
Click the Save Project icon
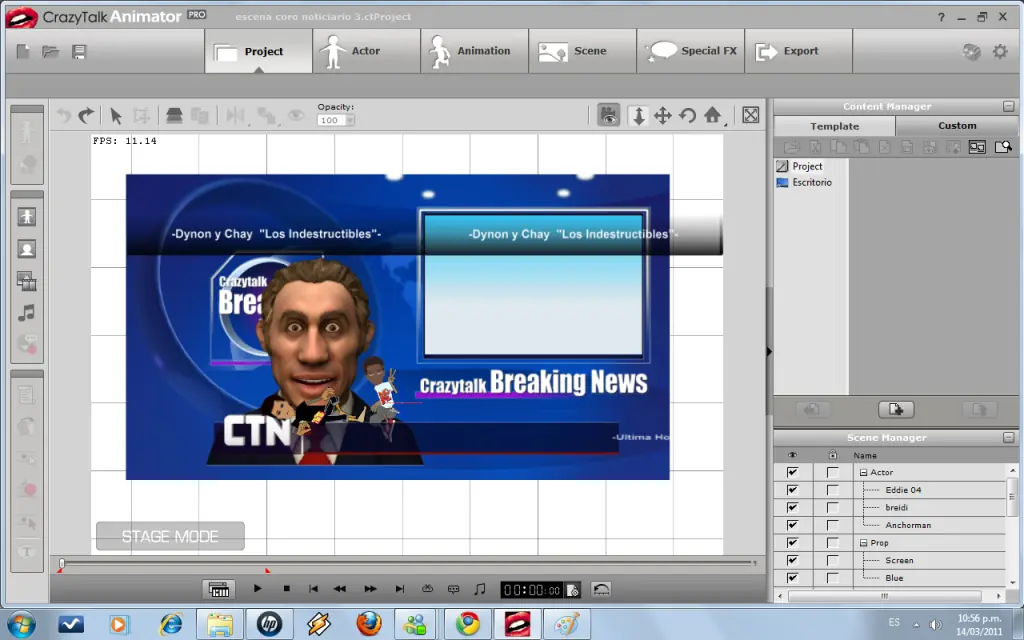[79, 52]
